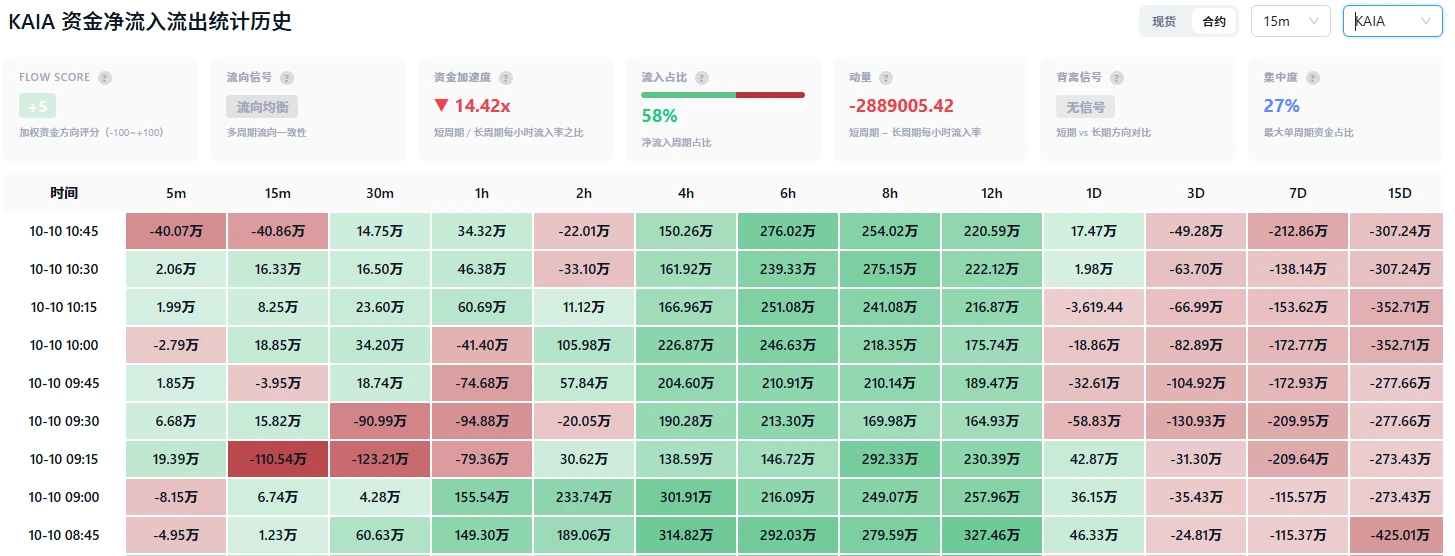The image size is (1455, 556).
Task: Open help icon next to 流向信号
Action: click(287, 78)
